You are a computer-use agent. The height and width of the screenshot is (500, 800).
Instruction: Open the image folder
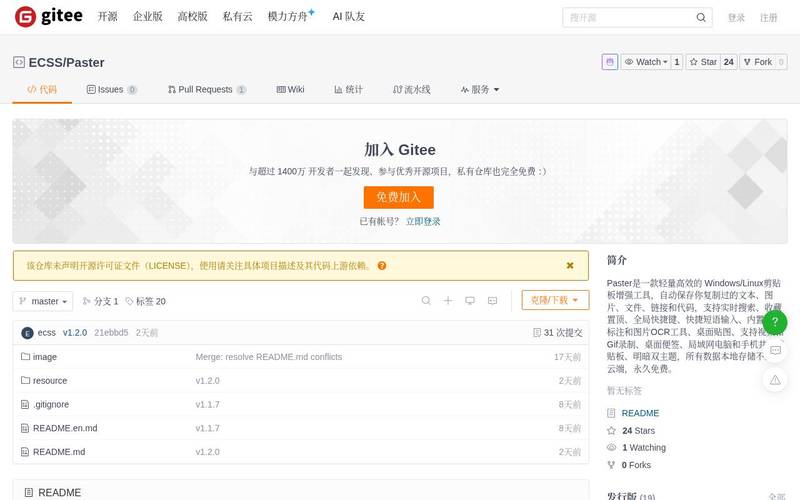point(44,357)
